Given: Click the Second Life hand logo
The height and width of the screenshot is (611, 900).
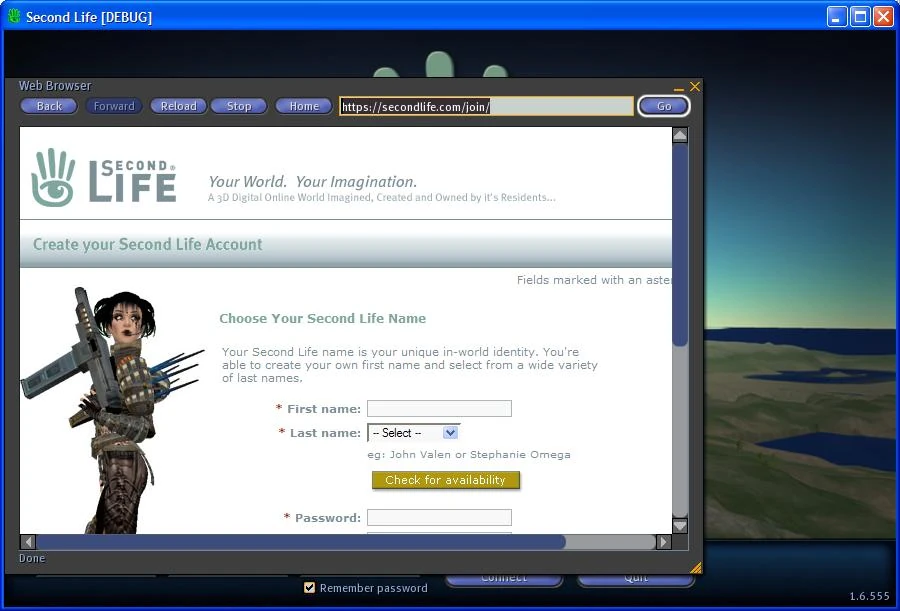Looking at the screenshot, I should coord(53,177).
